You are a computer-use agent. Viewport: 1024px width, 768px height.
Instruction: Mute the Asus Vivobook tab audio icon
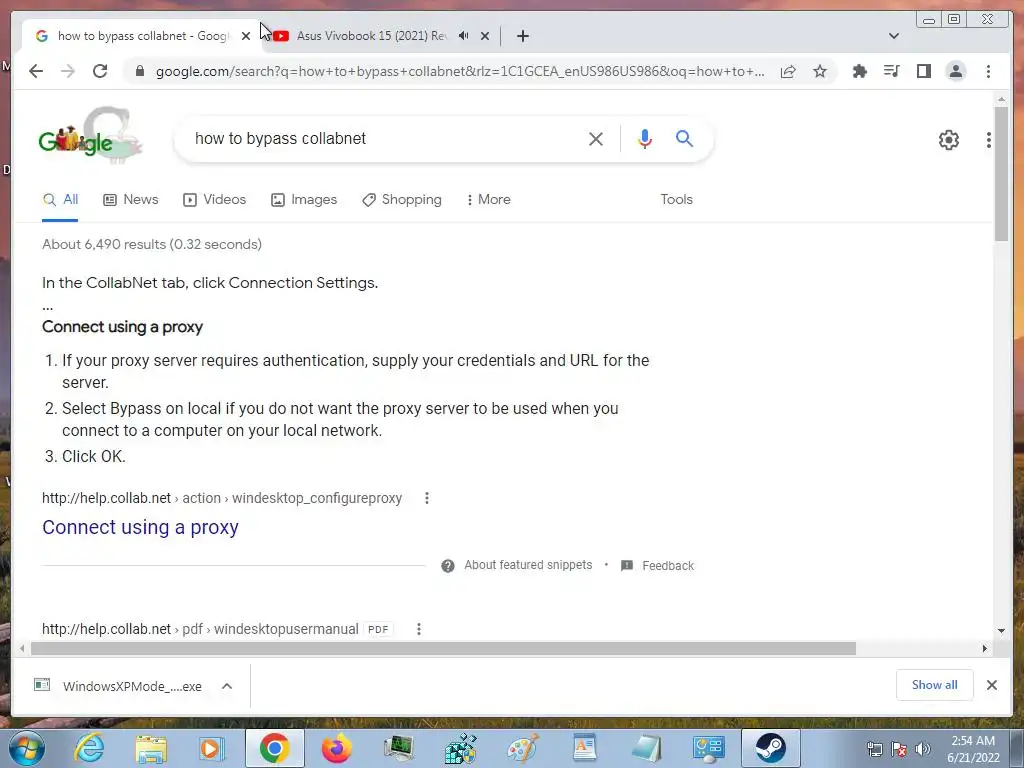coord(464,36)
